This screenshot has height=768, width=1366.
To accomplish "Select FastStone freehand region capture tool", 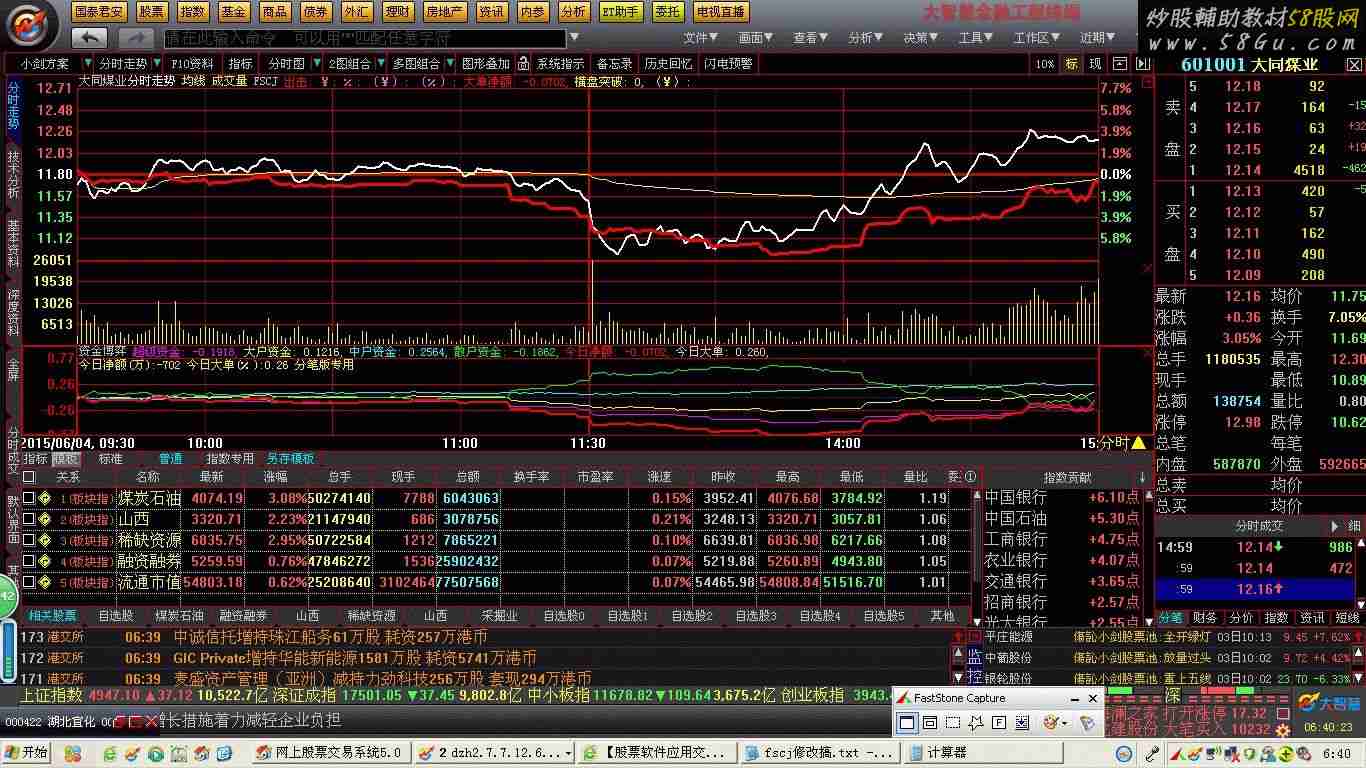I will [x=975, y=722].
